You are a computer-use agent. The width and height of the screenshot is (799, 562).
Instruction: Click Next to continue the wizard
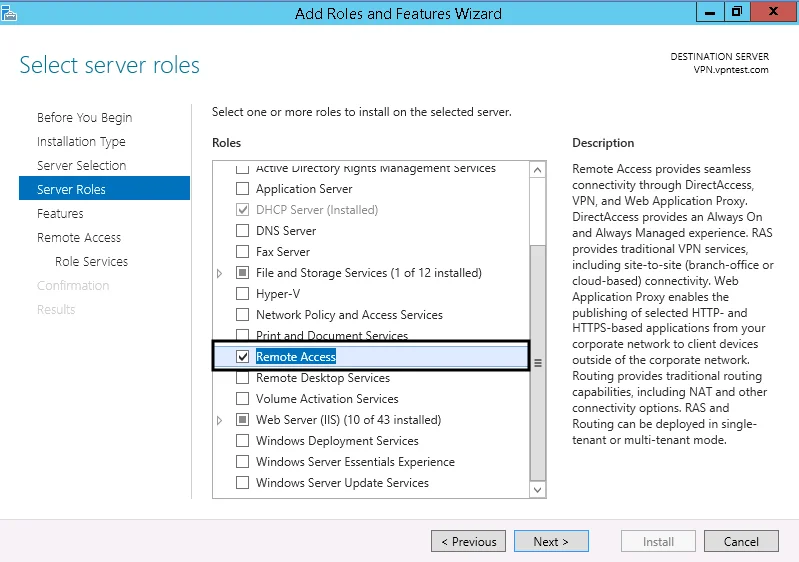[551, 541]
